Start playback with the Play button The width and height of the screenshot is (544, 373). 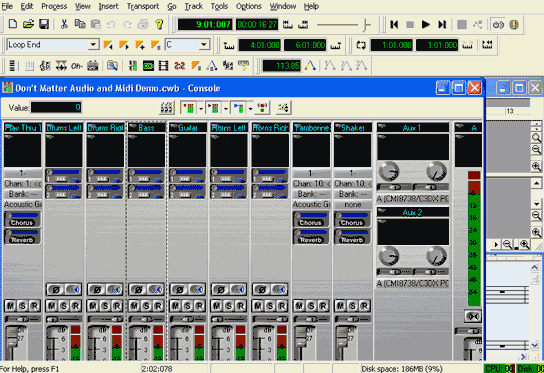[426, 25]
